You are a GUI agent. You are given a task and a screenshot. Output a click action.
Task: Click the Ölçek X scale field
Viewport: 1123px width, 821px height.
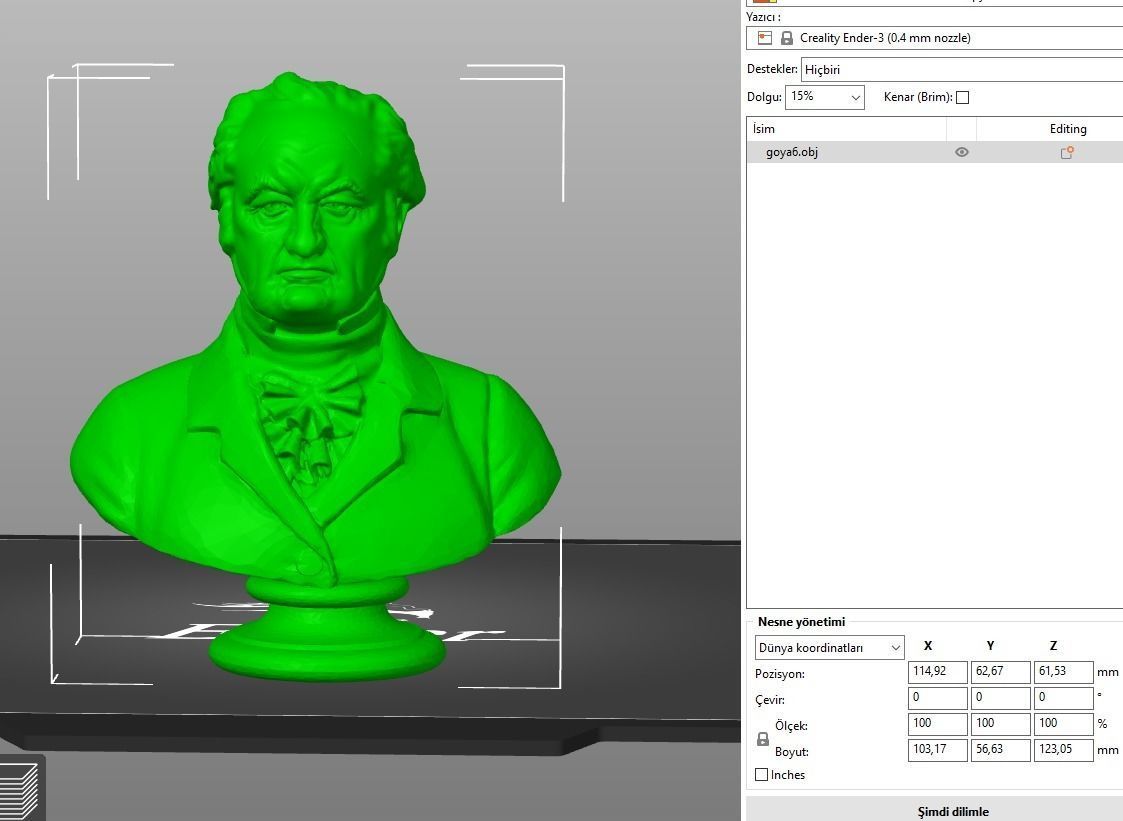938,724
